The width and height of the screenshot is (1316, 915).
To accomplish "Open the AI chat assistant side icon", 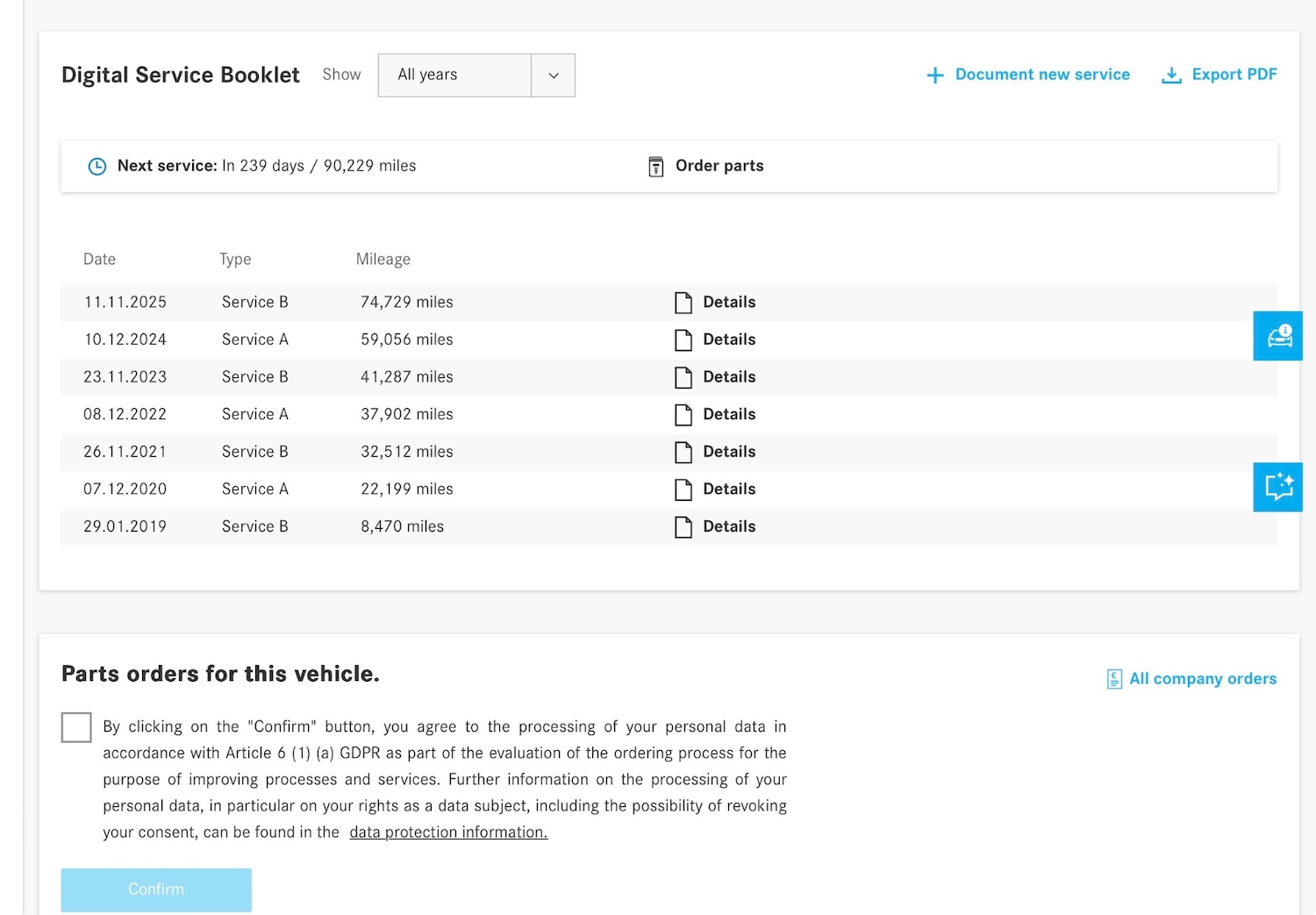I will [1278, 487].
